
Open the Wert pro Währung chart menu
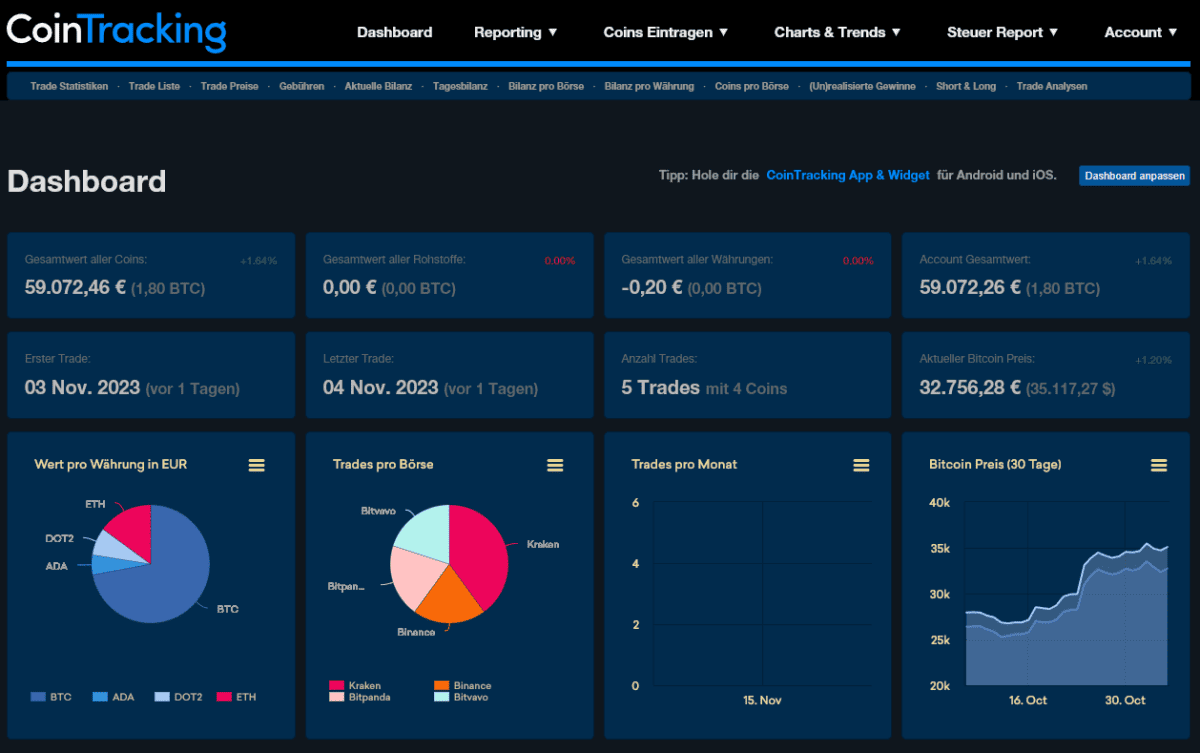coord(256,464)
